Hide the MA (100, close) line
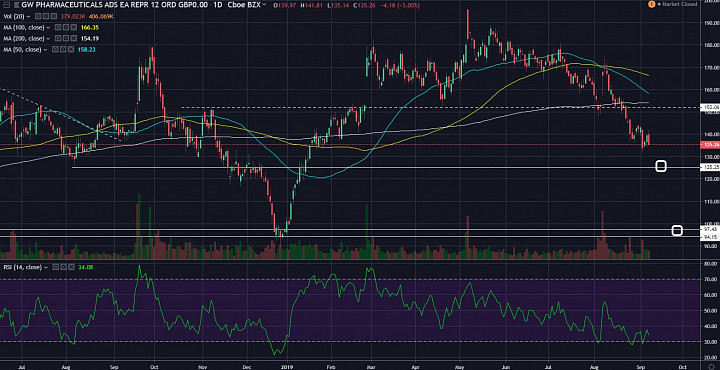The height and width of the screenshot is (370, 720). pyautogui.click(x=58, y=27)
